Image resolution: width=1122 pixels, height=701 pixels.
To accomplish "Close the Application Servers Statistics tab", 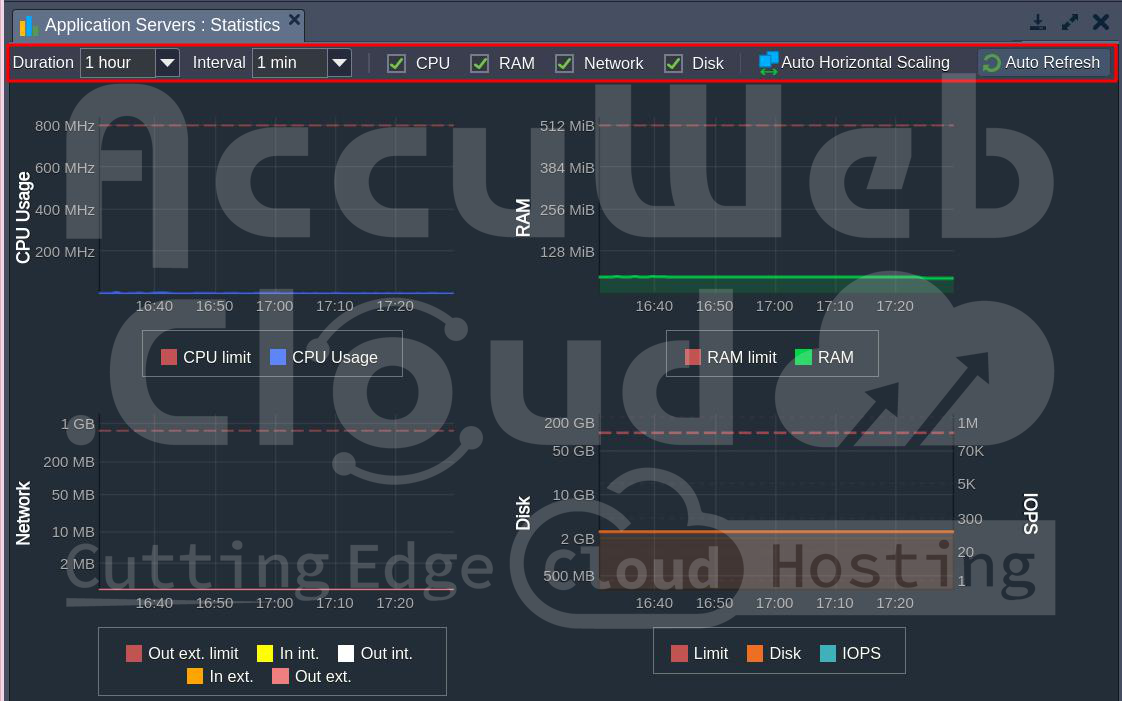I will click(x=294, y=19).
